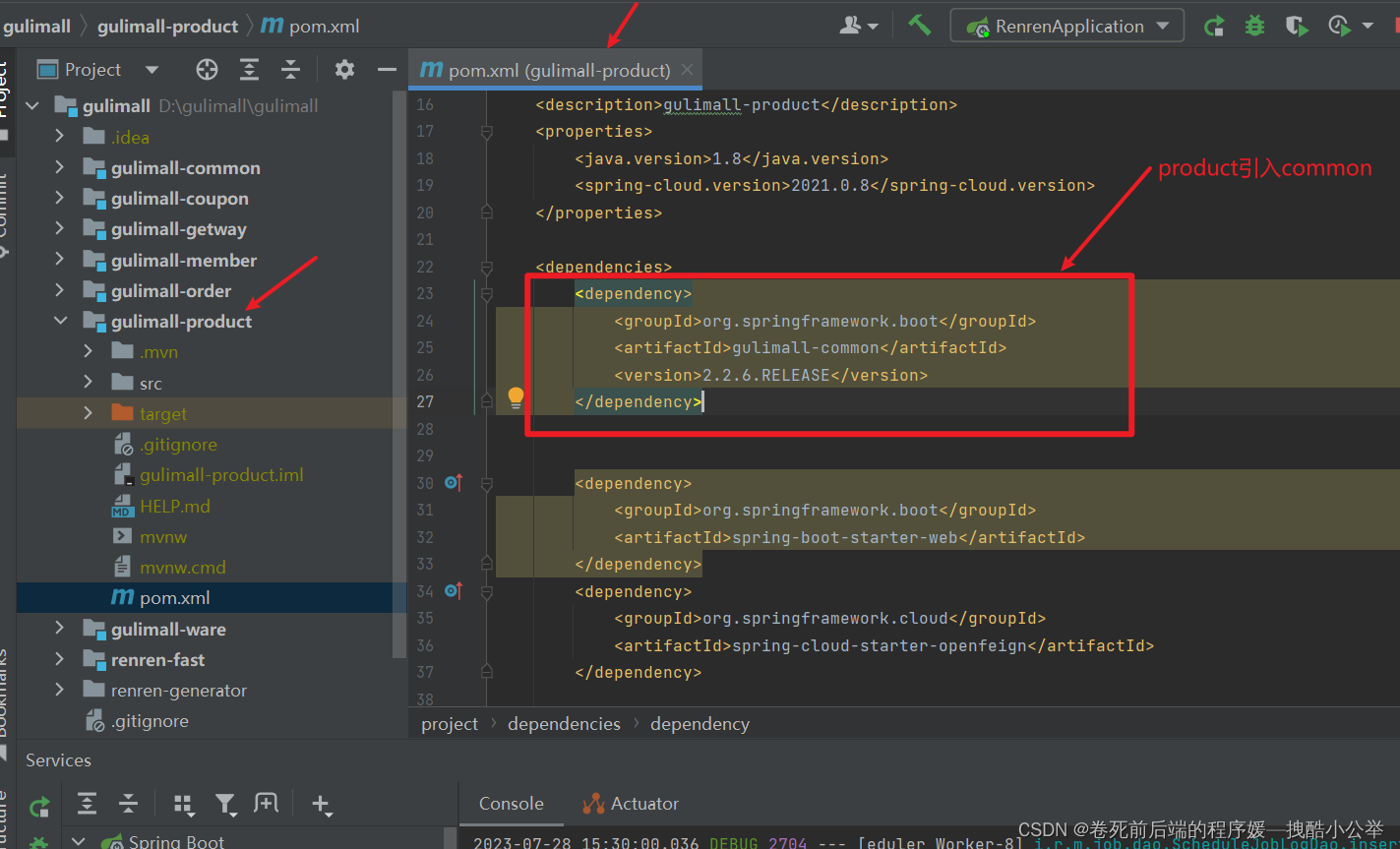Click the profiler run icon
The height and width of the screenshot is (849, 1400).
(1339, 27)
